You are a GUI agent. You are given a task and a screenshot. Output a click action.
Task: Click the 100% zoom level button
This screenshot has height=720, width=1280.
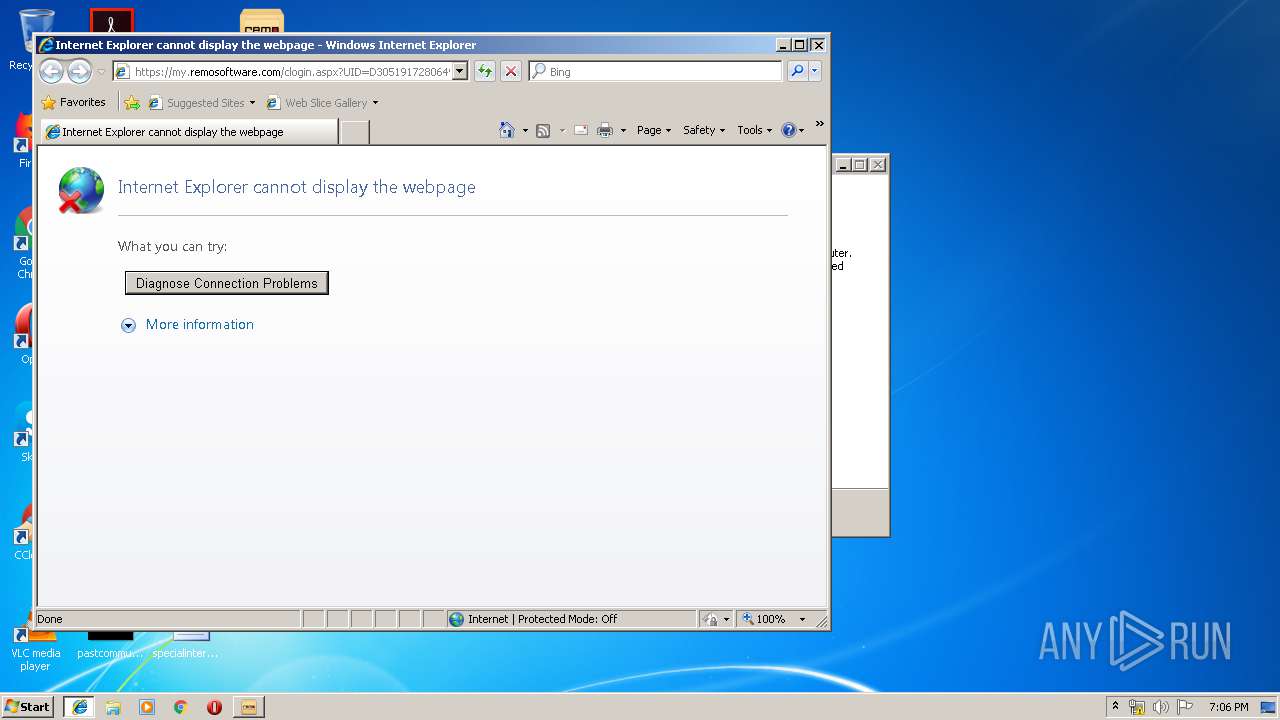click(764, 619)
